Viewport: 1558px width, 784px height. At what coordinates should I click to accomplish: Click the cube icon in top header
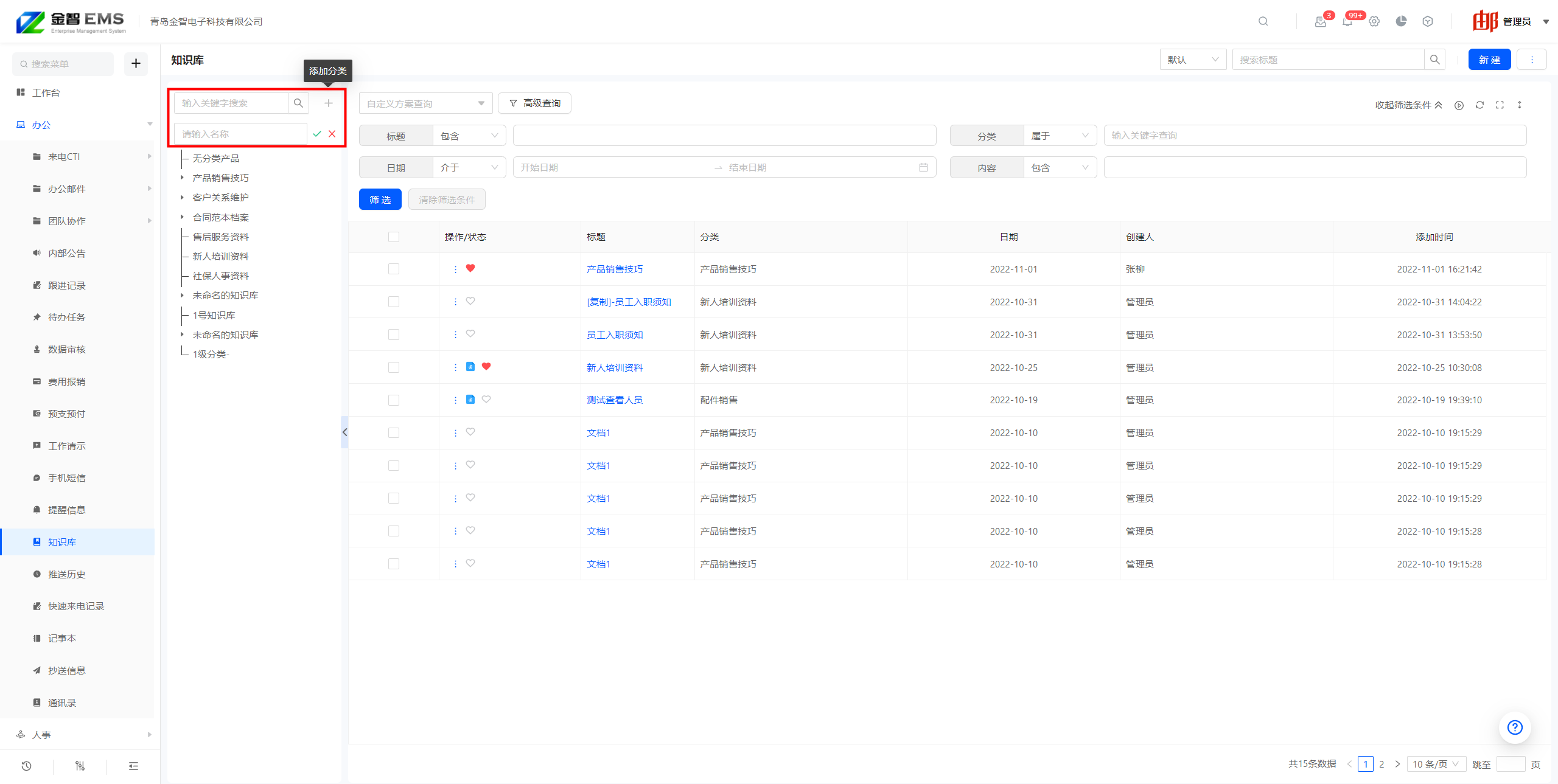point(1428,21)
